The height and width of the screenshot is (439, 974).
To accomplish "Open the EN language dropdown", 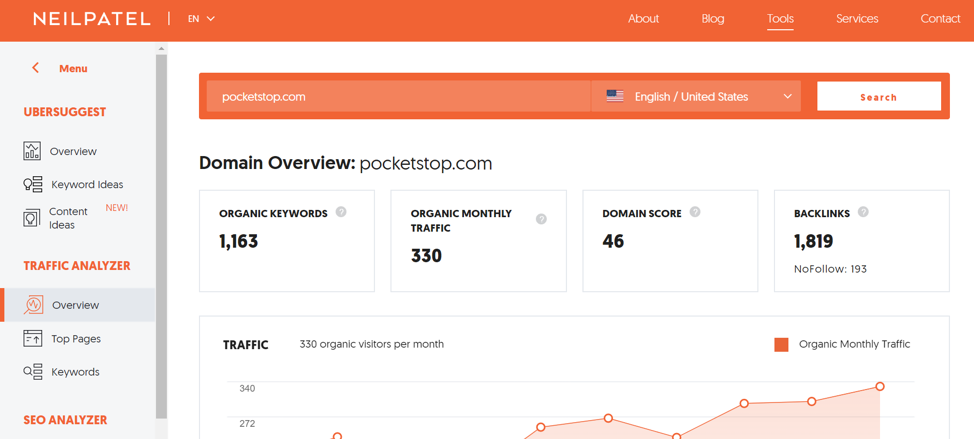I will click(201, 19).
